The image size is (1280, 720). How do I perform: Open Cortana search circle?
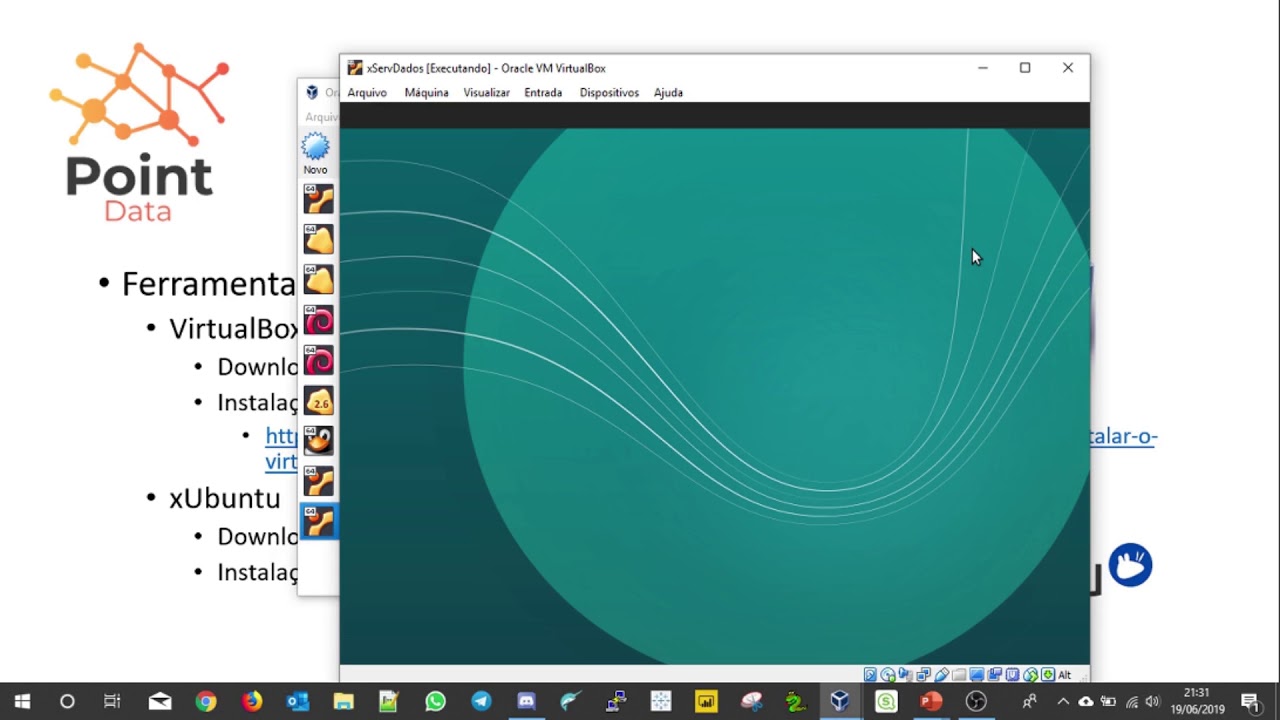click(67, 701)
